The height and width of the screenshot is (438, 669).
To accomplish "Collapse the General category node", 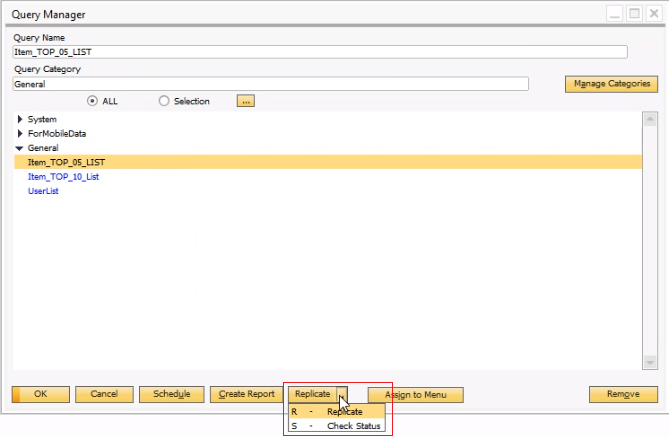I will [20, 148].
